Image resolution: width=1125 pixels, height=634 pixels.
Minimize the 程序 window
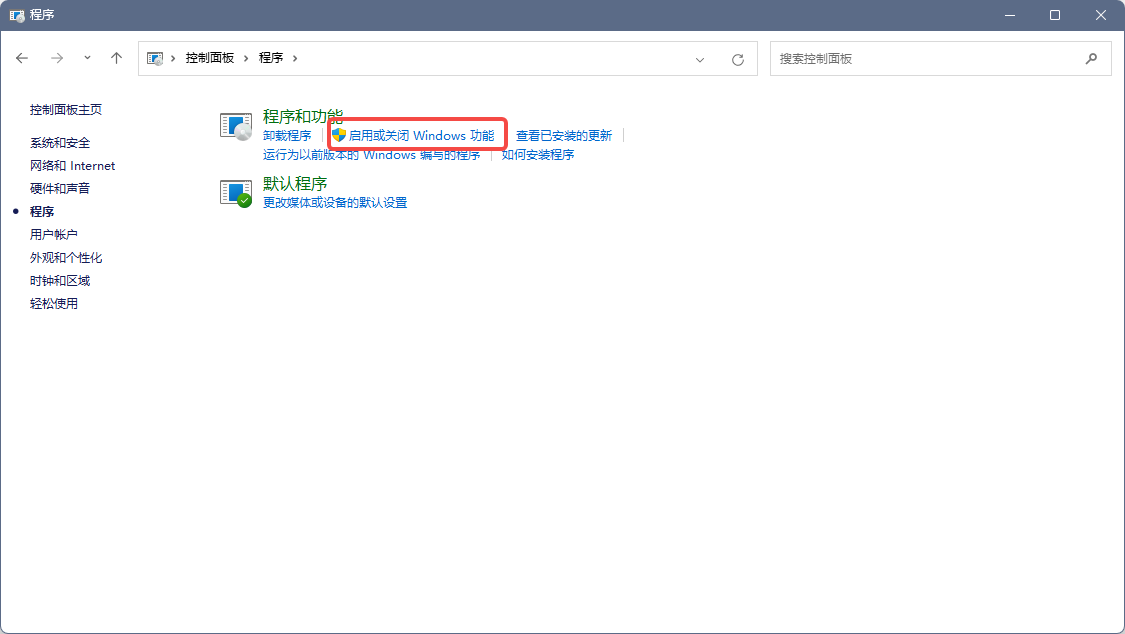point(1009,15)
